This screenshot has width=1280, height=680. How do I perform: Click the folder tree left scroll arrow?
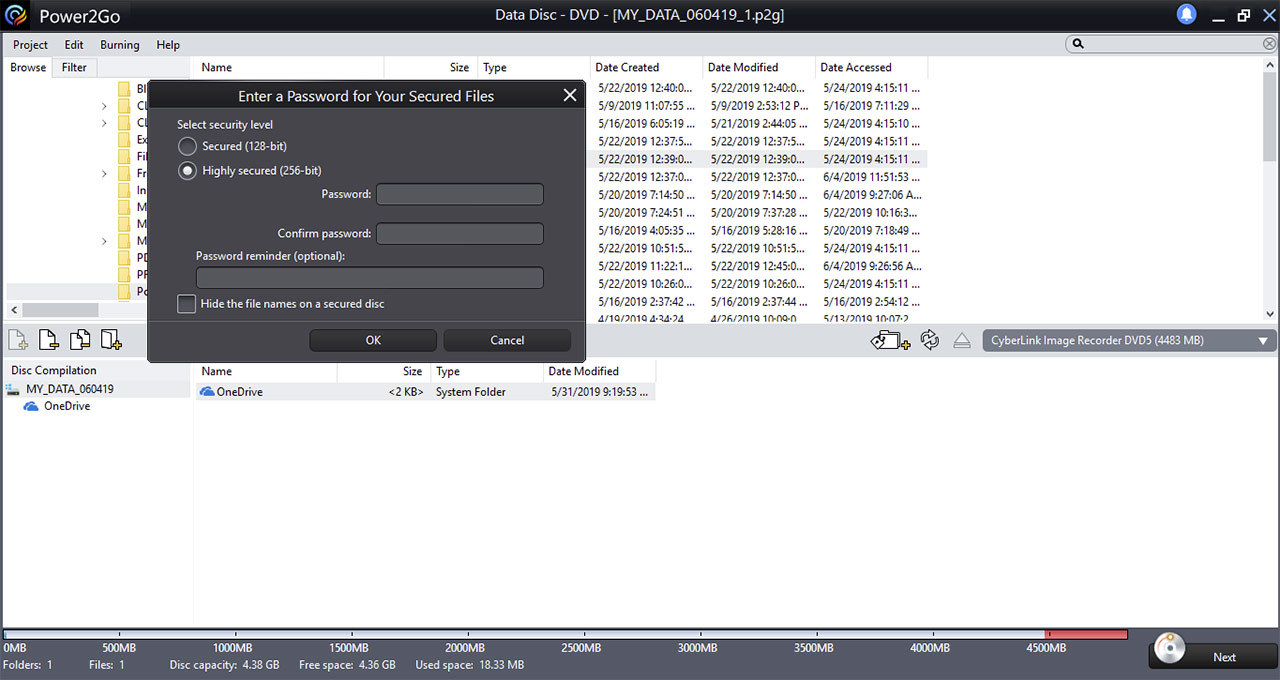pyautogui.click(x=14, y=310)
